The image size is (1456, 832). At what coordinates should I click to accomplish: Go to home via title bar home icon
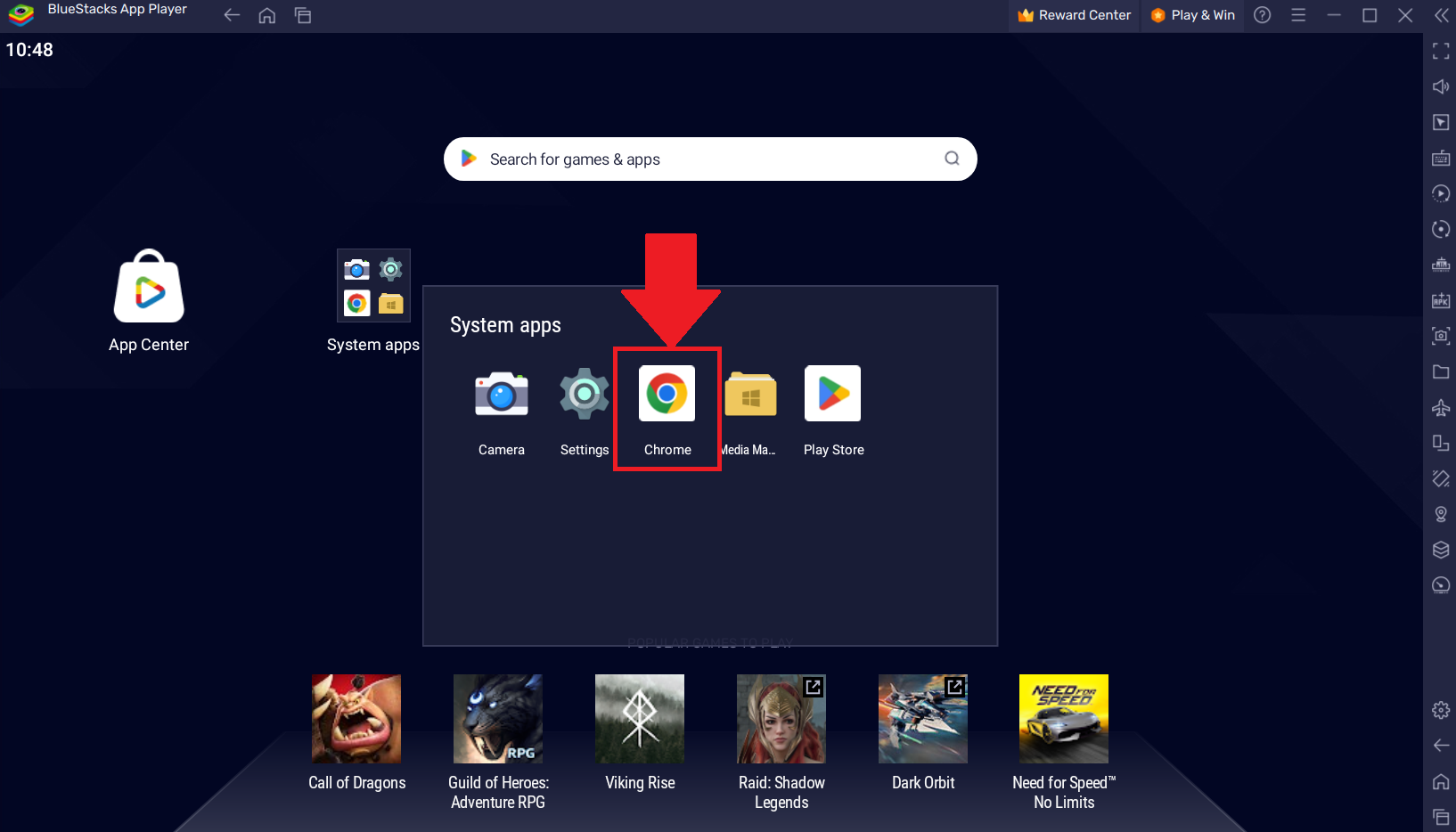pos(266,15)
